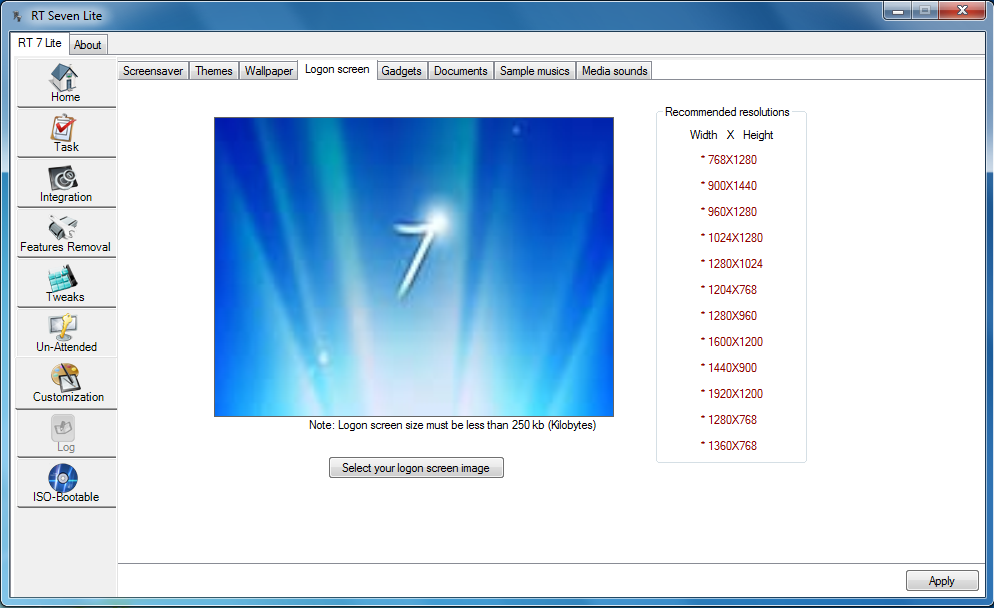This screenshot has width=994, height=608.
Task: Select the Logon screen tab
Action: pos(337,69)
